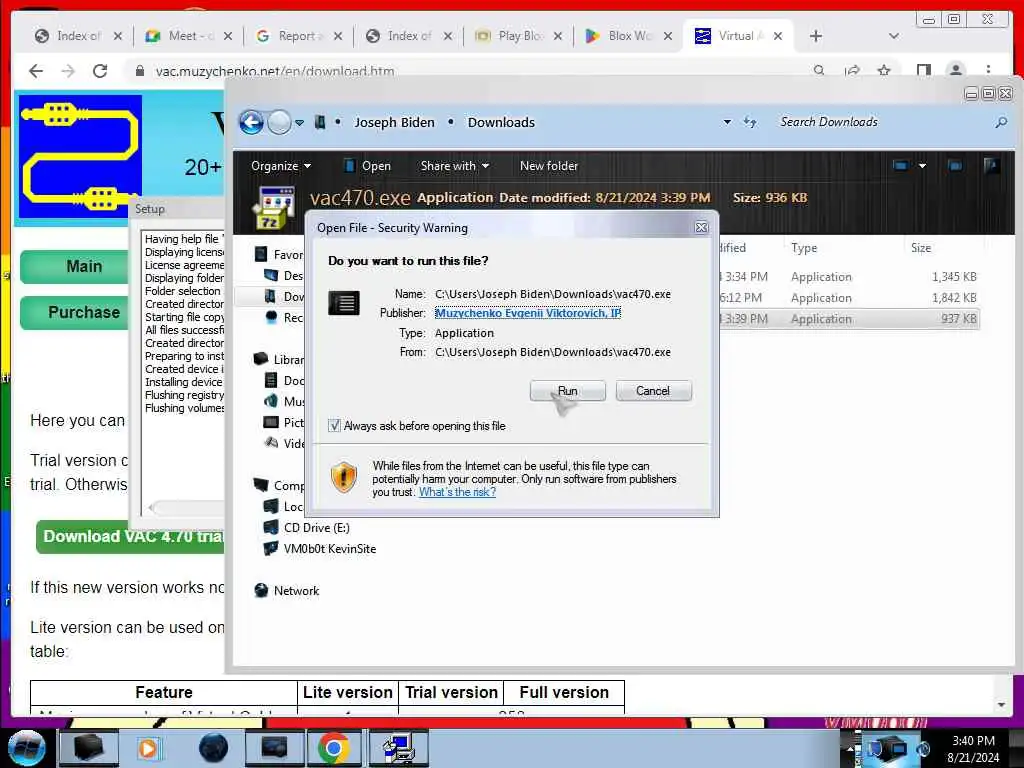The width and height of the screenshot is (1024, 768).
Task: Click New folder in the Explorer toolbar
Action: (549, 166)
